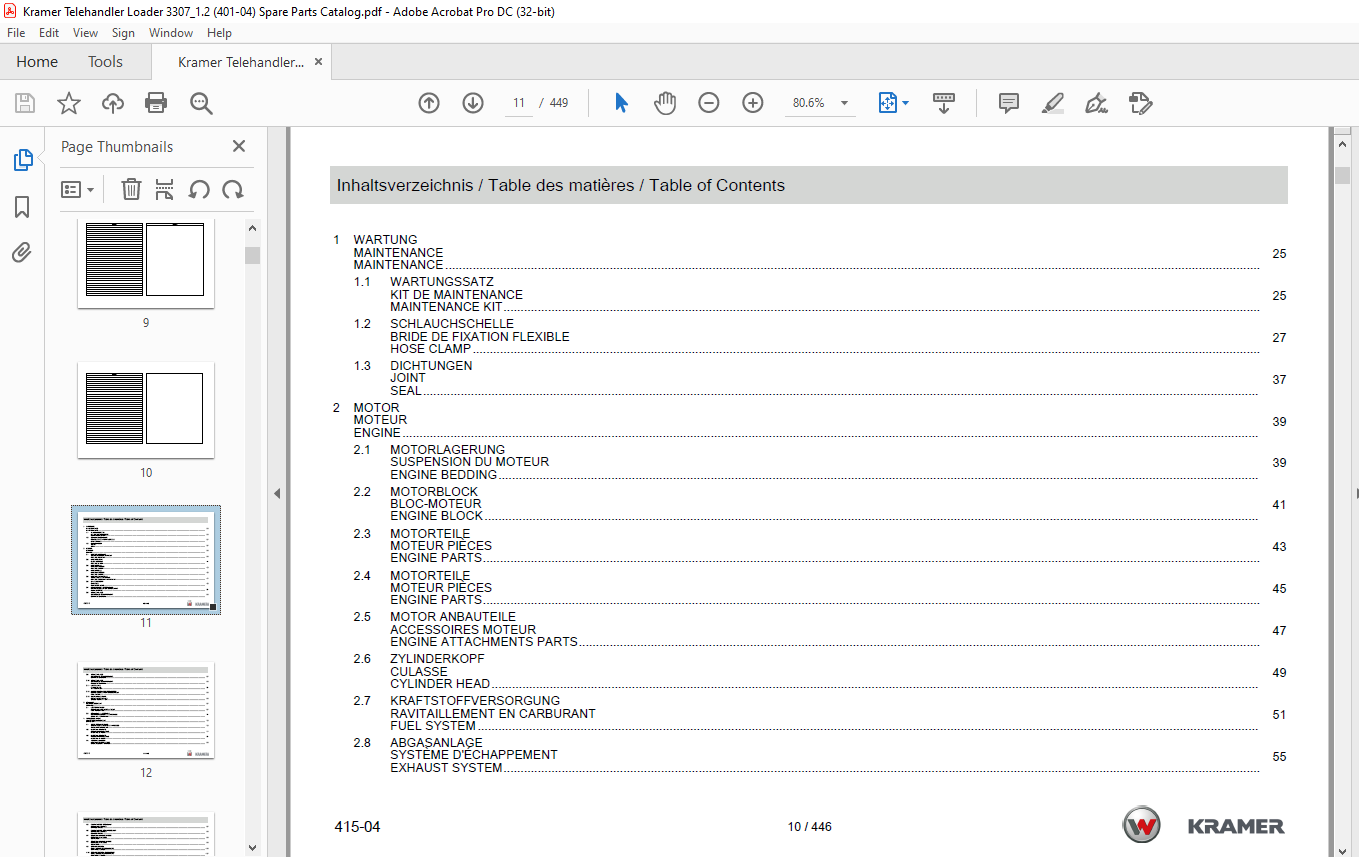Open the Help menu
1359x857 pixels.
219,33
